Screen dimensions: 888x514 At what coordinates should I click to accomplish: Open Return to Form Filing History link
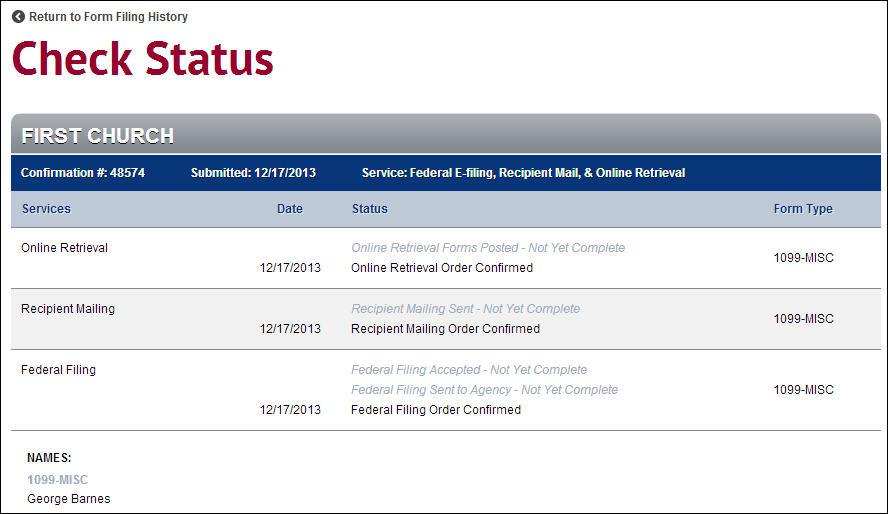tap(108, 17)
